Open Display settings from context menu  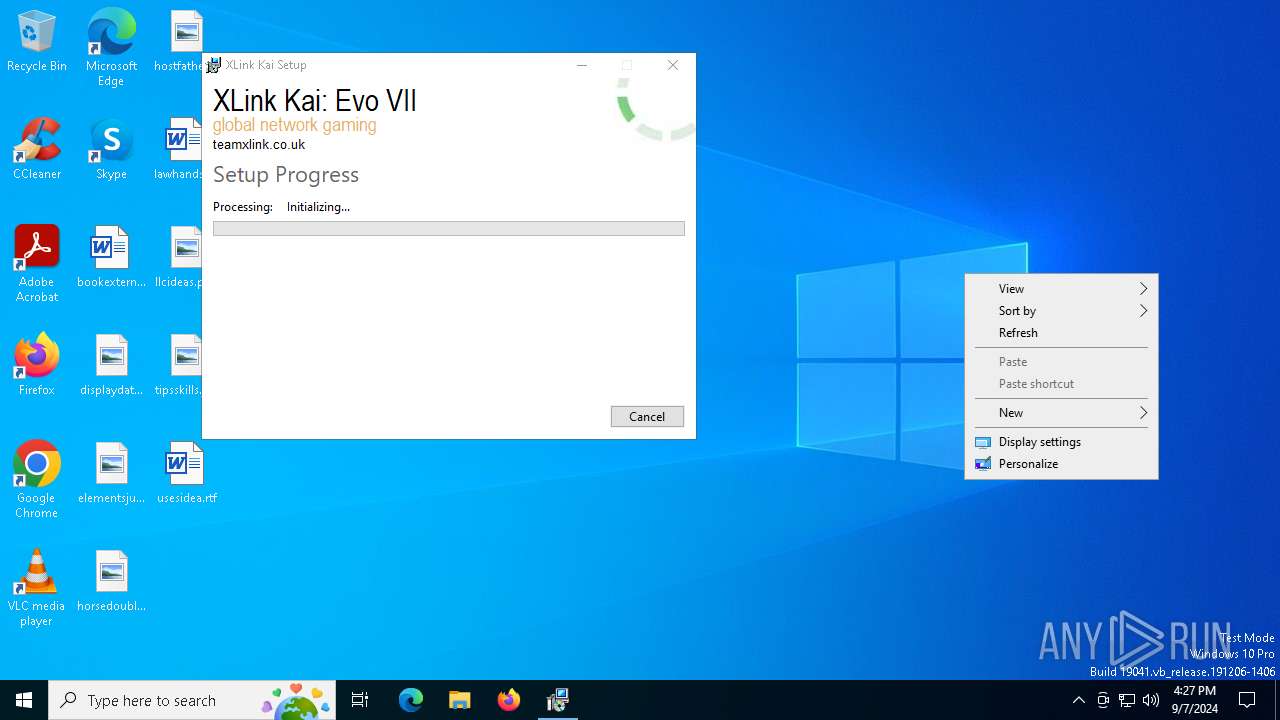pos(1061,442)
